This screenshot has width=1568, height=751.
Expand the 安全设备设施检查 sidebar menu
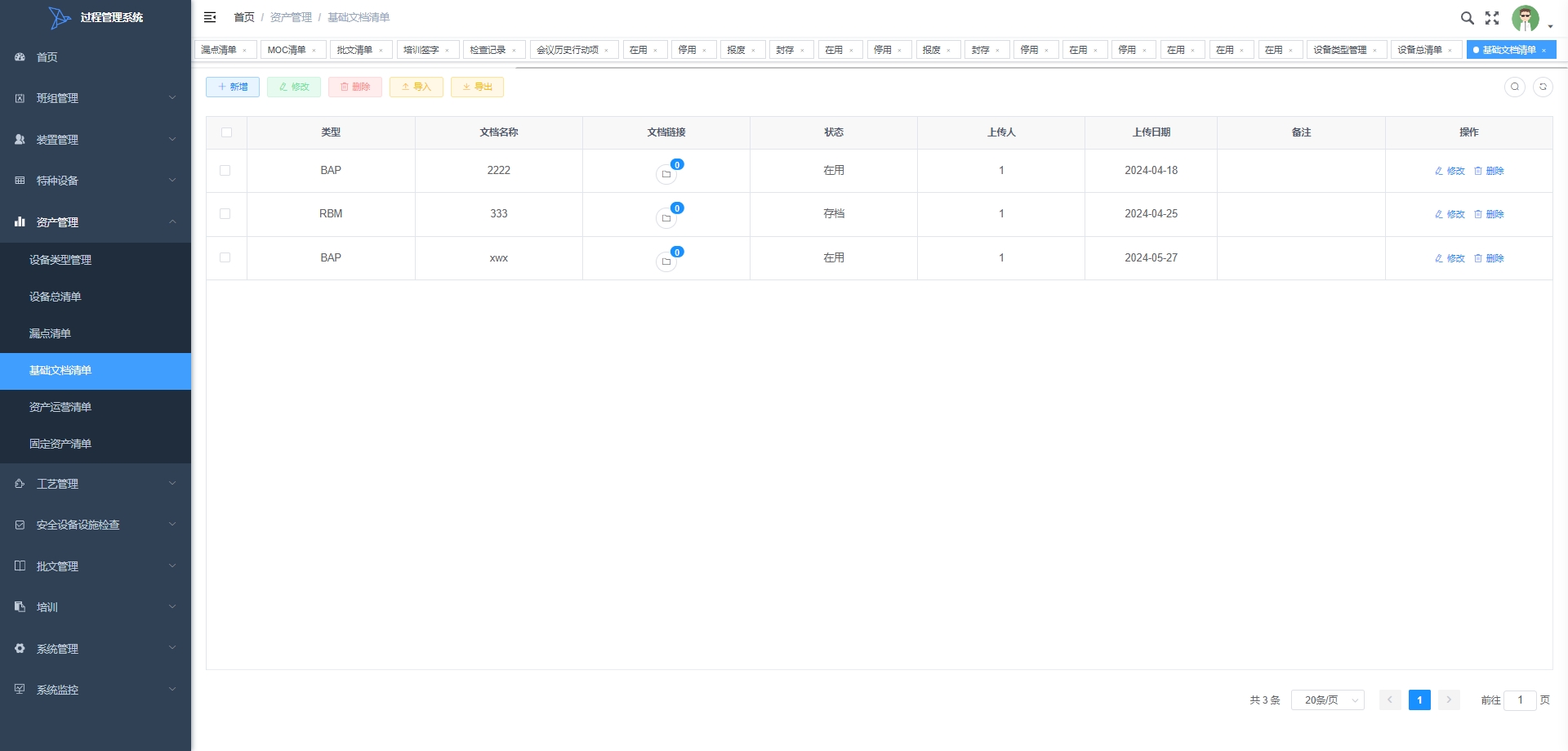click(x=96, y=525)
